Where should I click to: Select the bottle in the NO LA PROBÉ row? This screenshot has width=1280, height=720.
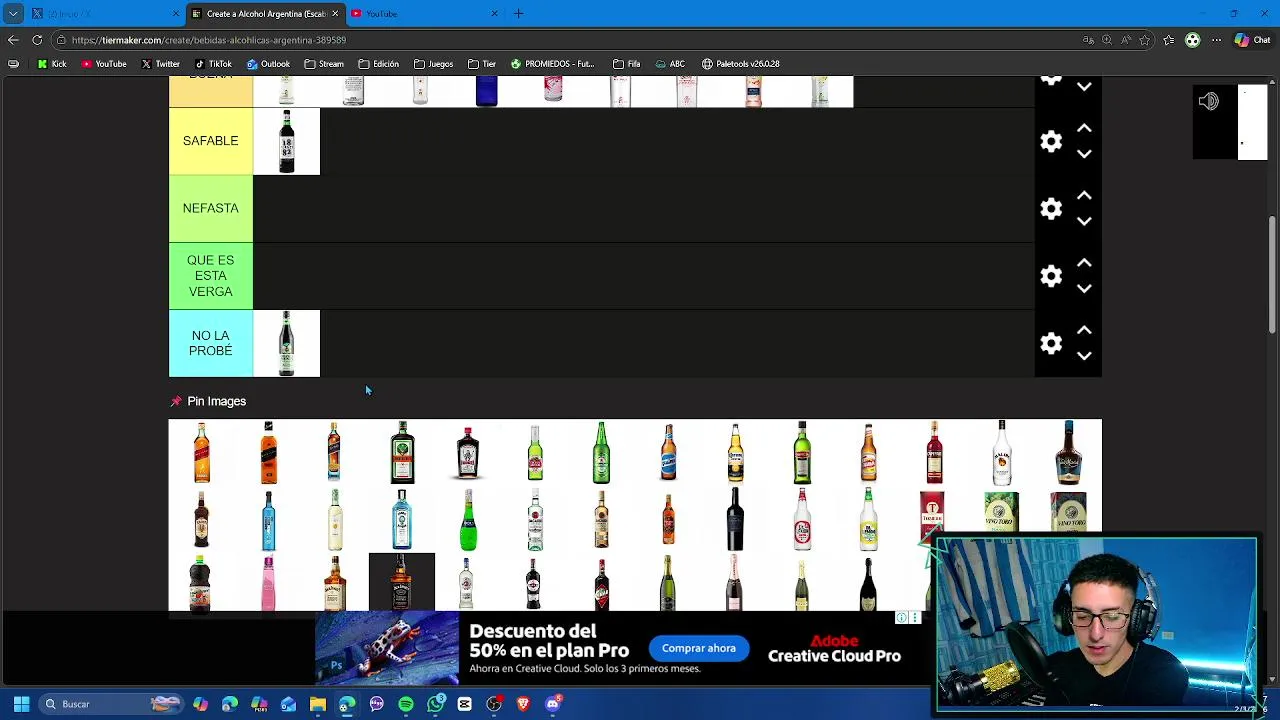coord(287,343)
